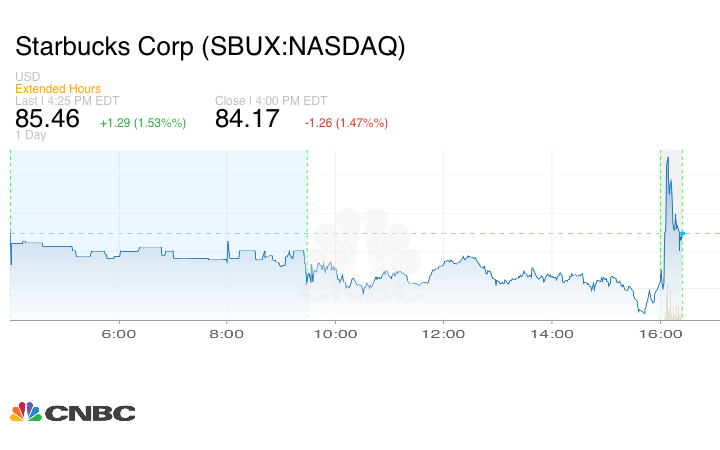Click the USD currency label
The image size is (720, 450).
27,77
